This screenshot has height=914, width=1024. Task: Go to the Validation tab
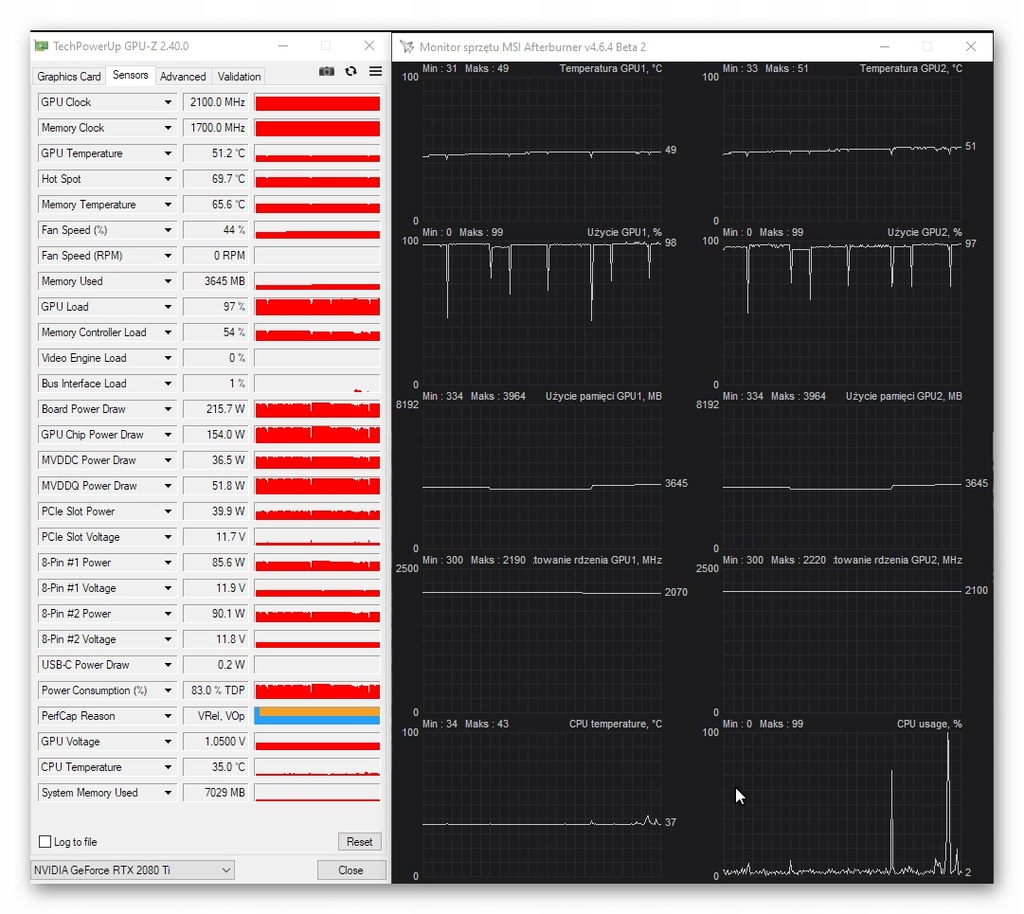coord(239,76)
